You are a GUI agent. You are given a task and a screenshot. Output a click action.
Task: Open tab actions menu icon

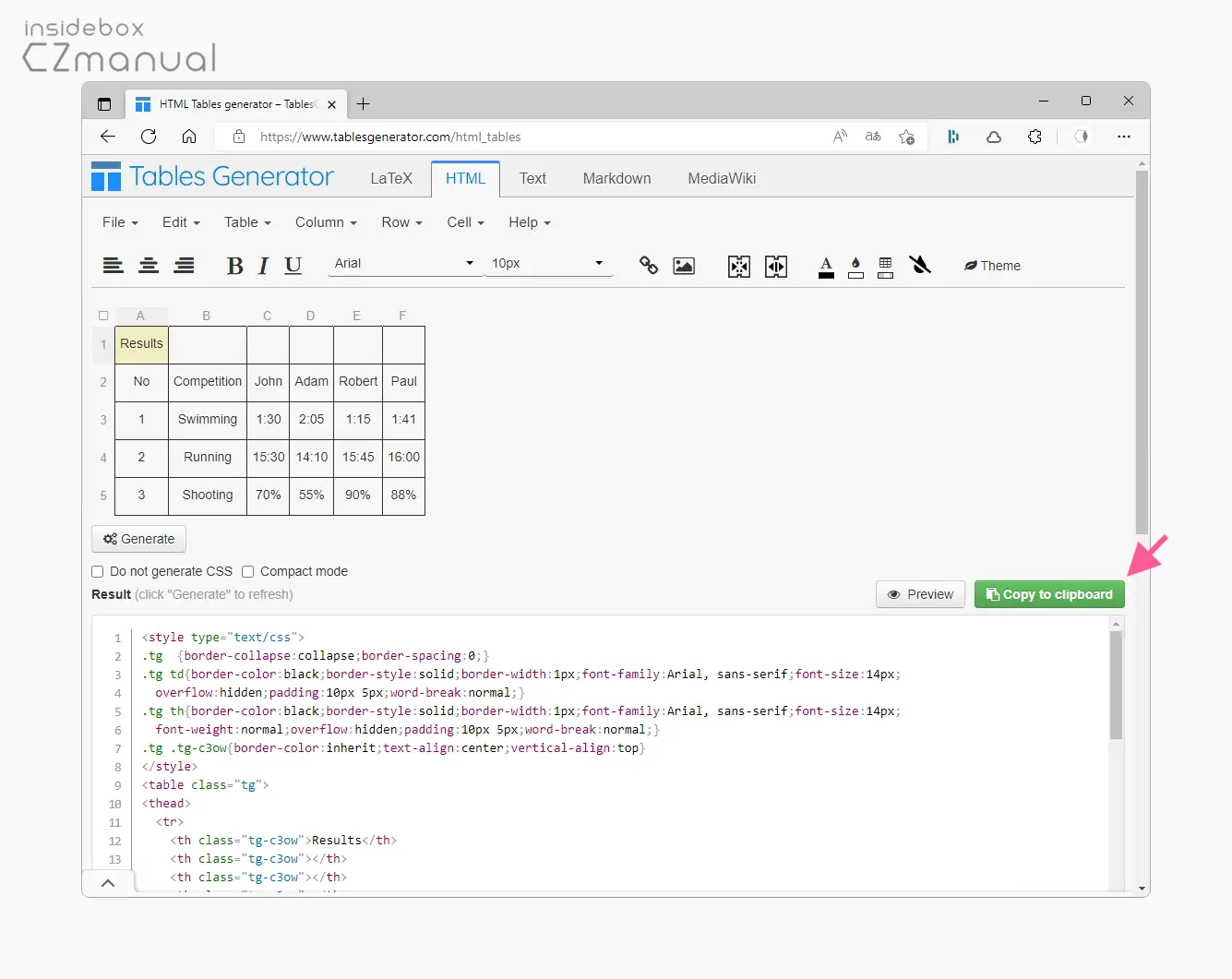click(104, 104)
